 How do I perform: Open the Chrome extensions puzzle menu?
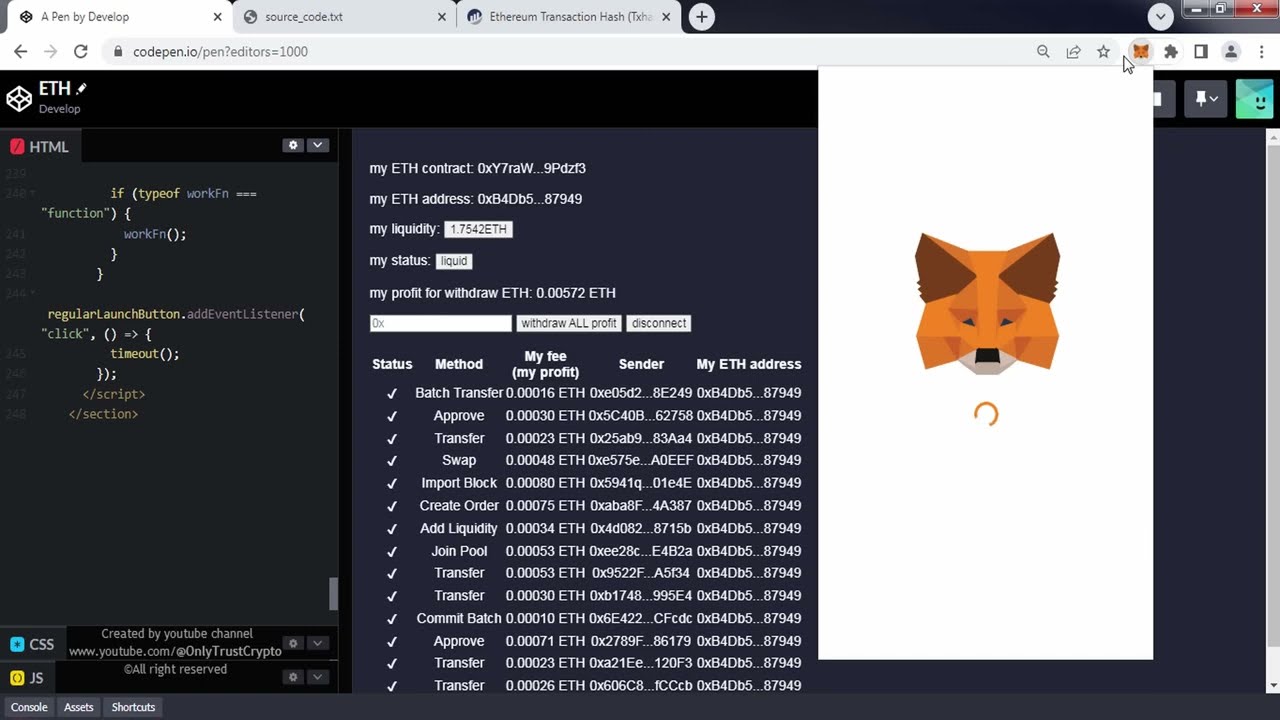(x=1171, y=51)
